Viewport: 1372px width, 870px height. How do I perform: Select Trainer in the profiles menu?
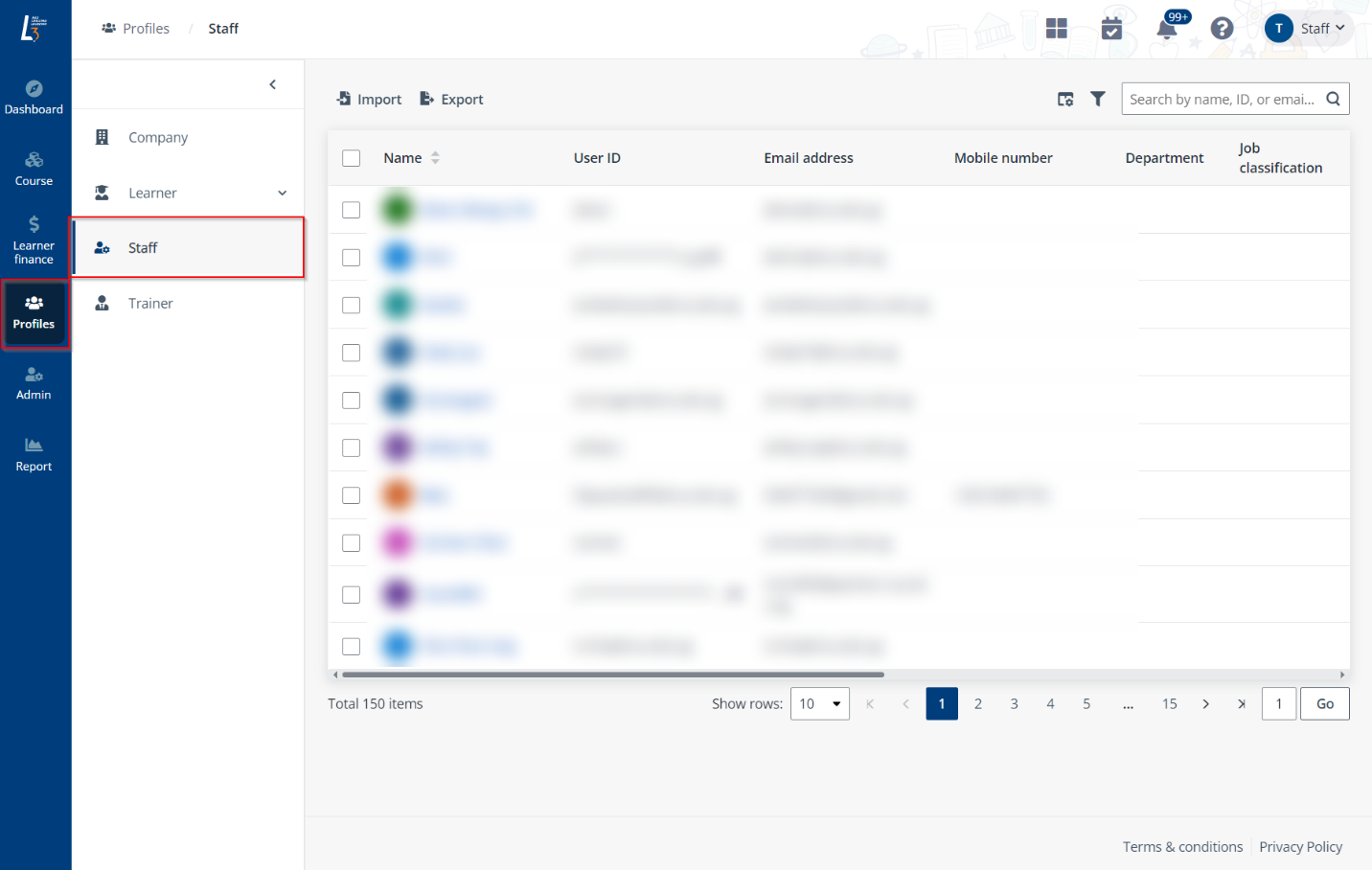pos(150,304)
